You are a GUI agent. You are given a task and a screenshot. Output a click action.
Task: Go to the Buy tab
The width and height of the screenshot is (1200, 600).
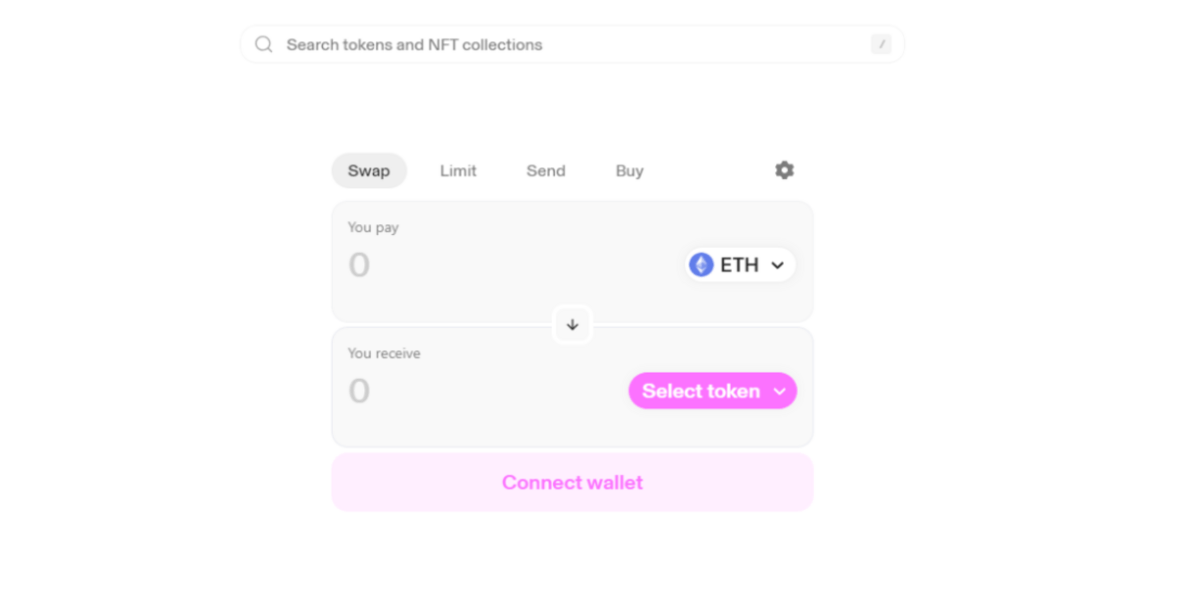click(630, 171)
